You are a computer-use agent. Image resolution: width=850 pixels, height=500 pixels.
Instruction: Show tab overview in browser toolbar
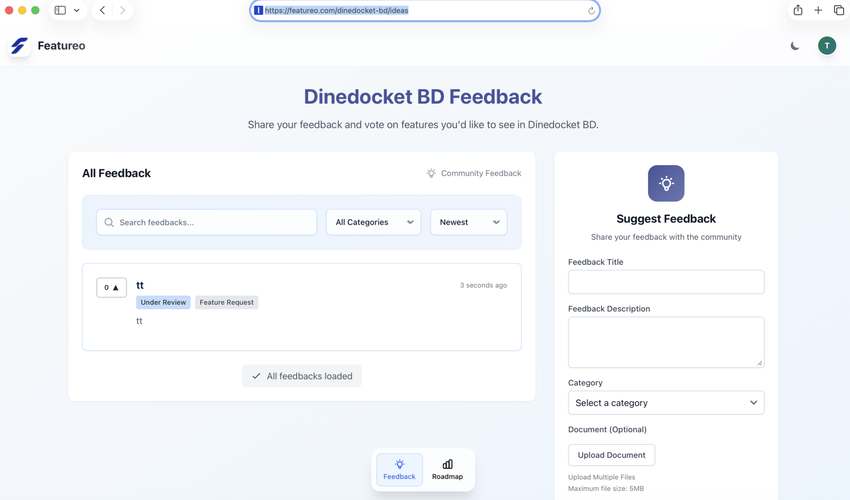click(839, 10)
